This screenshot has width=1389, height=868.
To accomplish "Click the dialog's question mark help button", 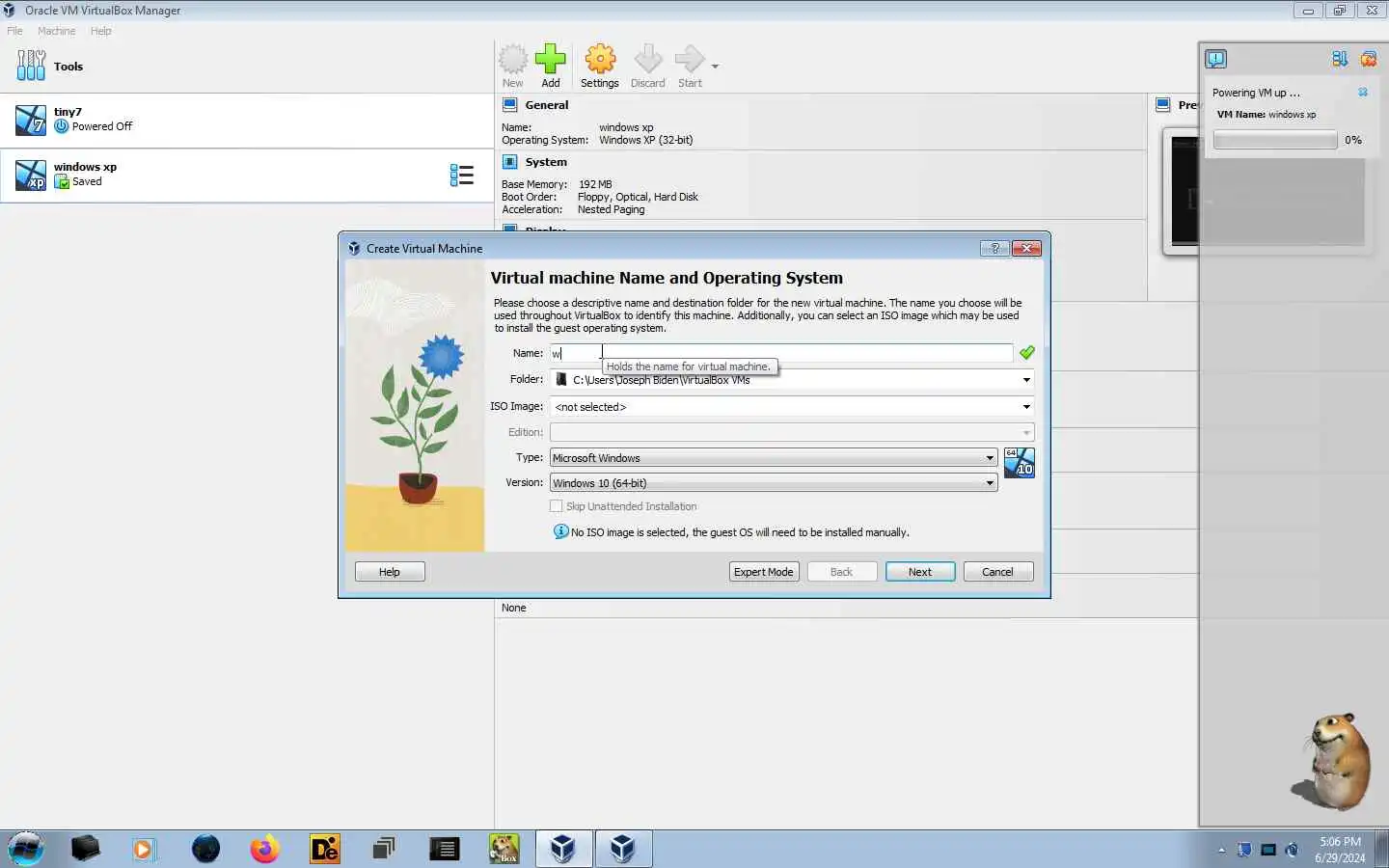I will [994, 248].
